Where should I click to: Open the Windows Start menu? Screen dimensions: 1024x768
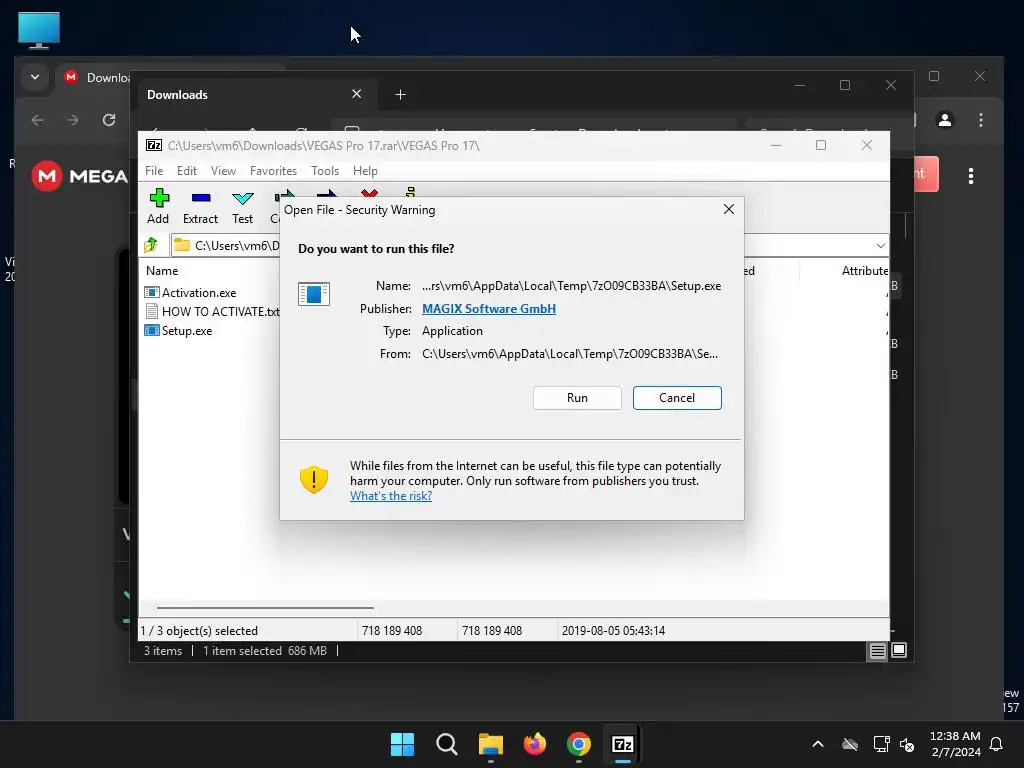tap(402, 744)
